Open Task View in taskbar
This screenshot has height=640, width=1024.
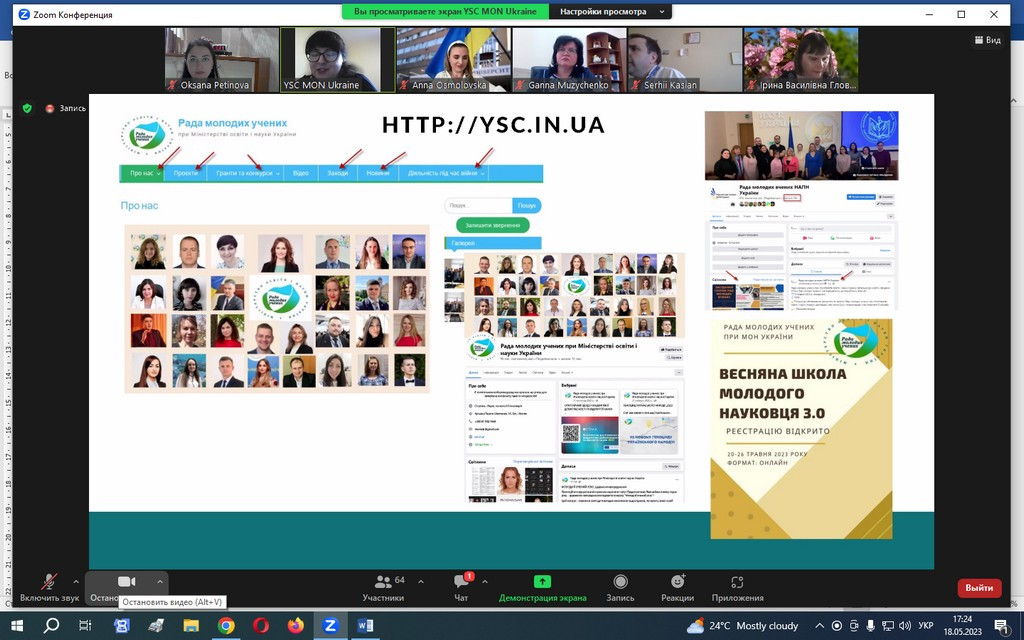click(85, 626)
